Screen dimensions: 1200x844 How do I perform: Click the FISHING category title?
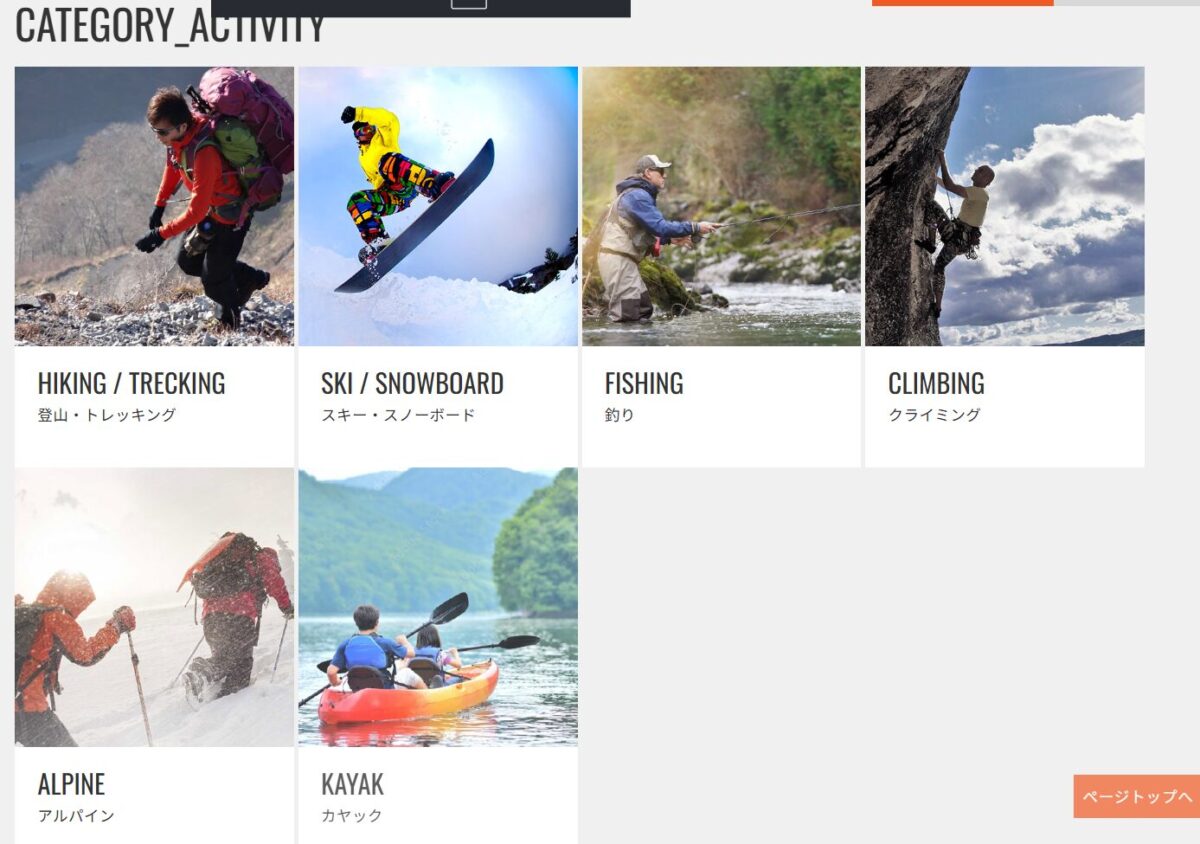click(x=644, y=384)
